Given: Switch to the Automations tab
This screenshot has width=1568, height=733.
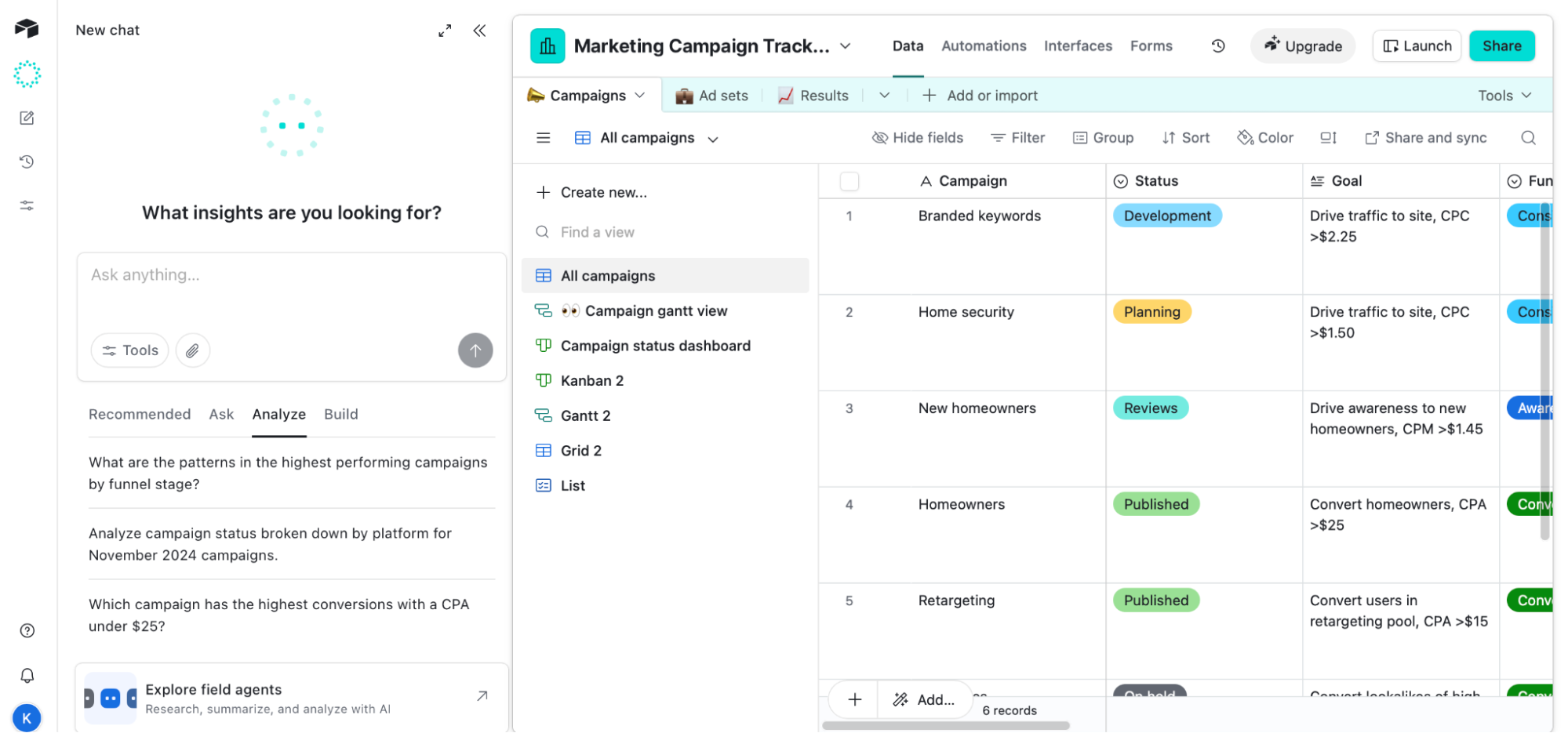Looking at the screenshot, I should [984, 45].
